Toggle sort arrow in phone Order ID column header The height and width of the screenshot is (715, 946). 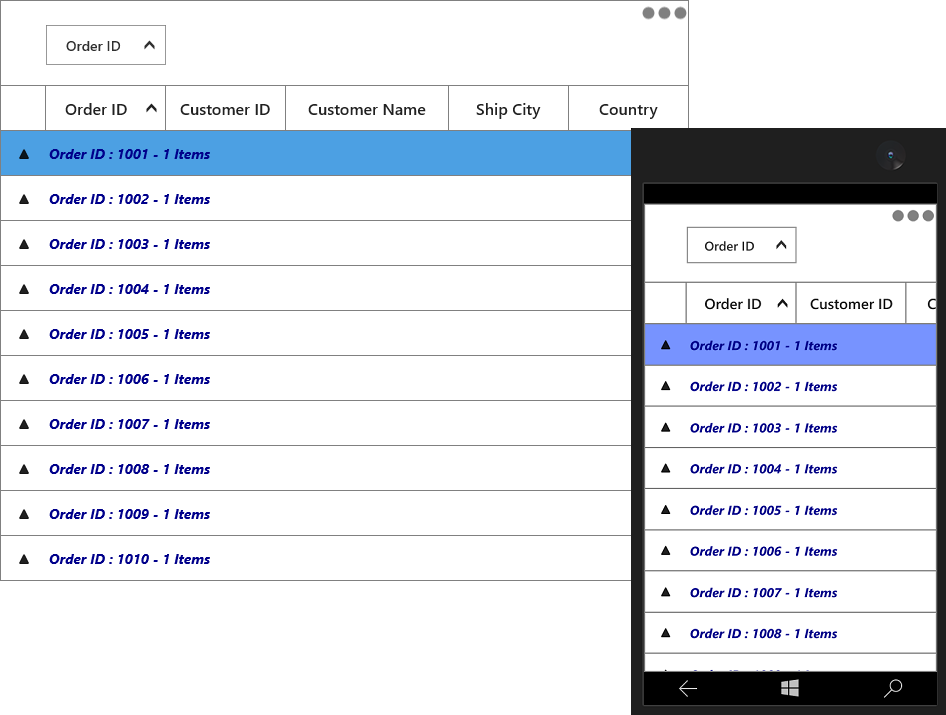tap(783, 303)
